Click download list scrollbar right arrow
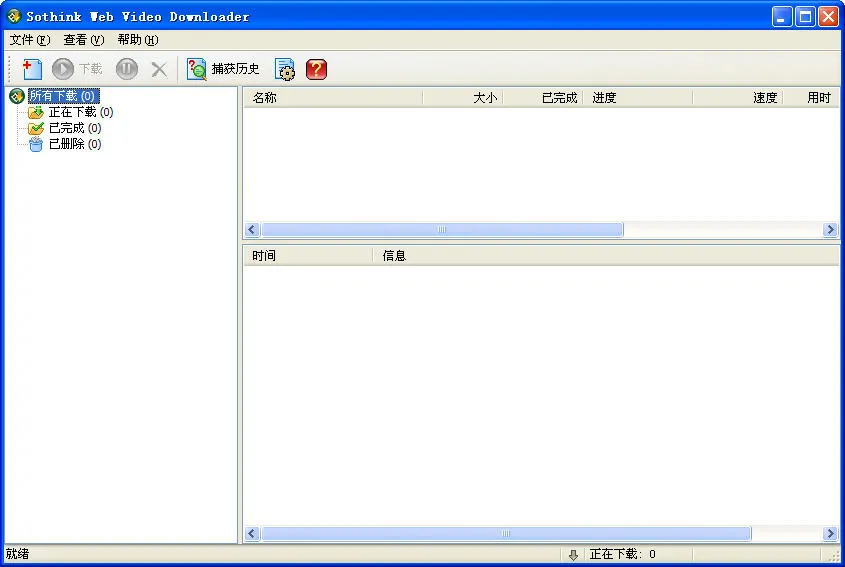 [x=830, y=230]
